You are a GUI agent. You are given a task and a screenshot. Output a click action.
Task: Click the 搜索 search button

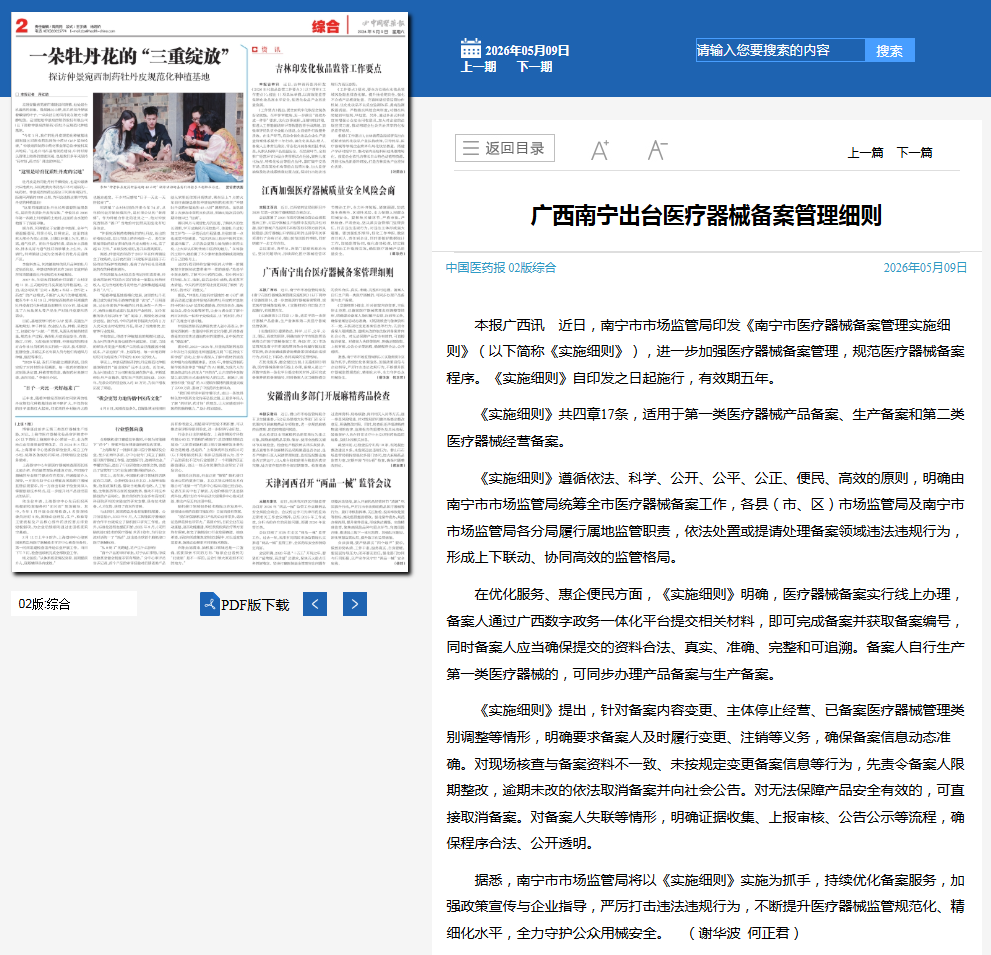pyautogui.click(x=889, y=51)
